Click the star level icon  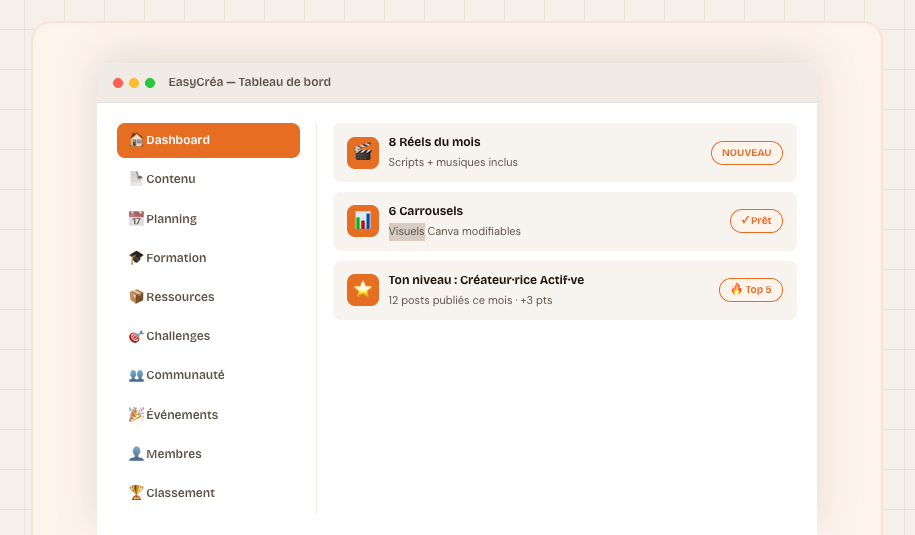click(x=362, y=290)
